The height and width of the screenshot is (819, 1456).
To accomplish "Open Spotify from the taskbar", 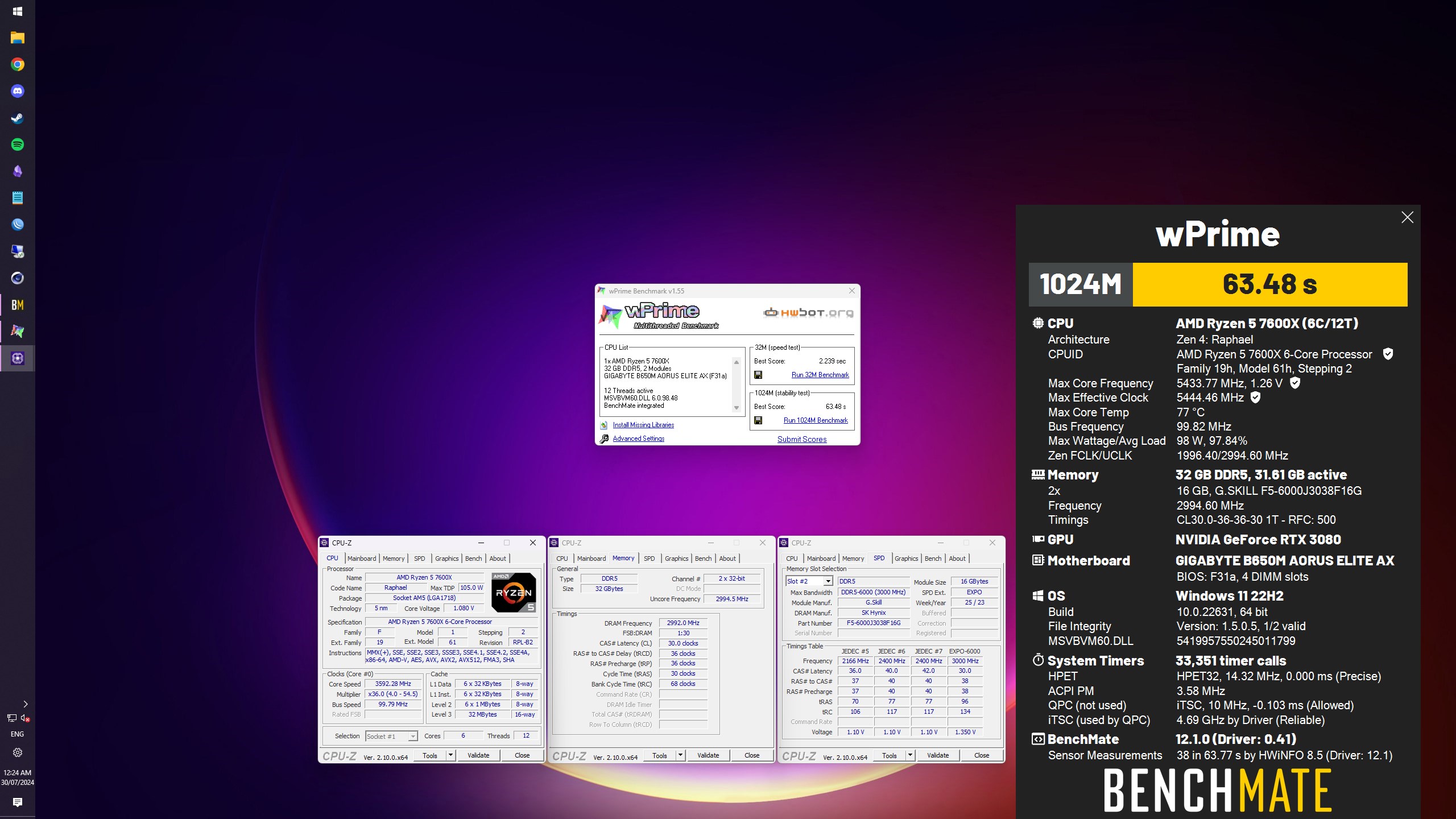I will 17,144.
